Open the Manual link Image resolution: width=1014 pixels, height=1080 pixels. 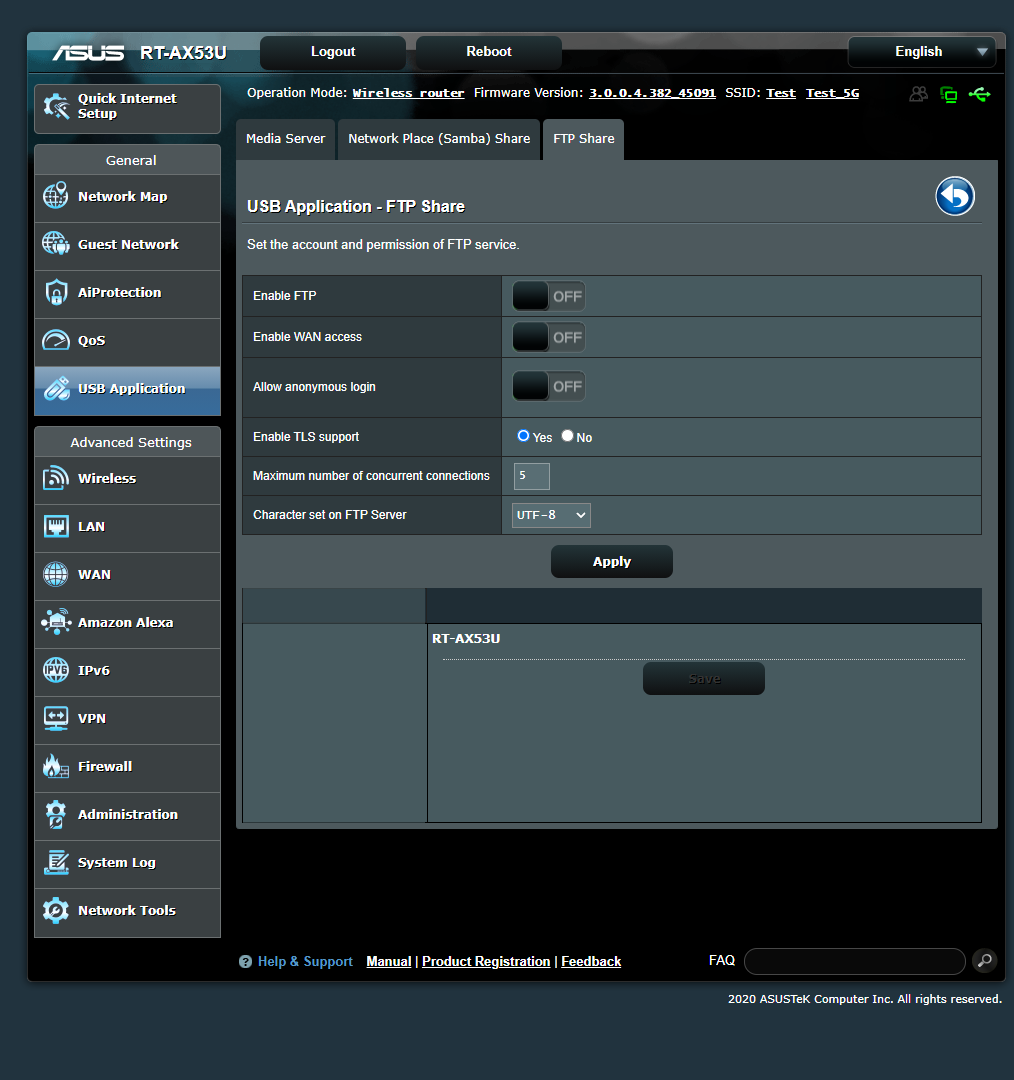click(389, 962)
